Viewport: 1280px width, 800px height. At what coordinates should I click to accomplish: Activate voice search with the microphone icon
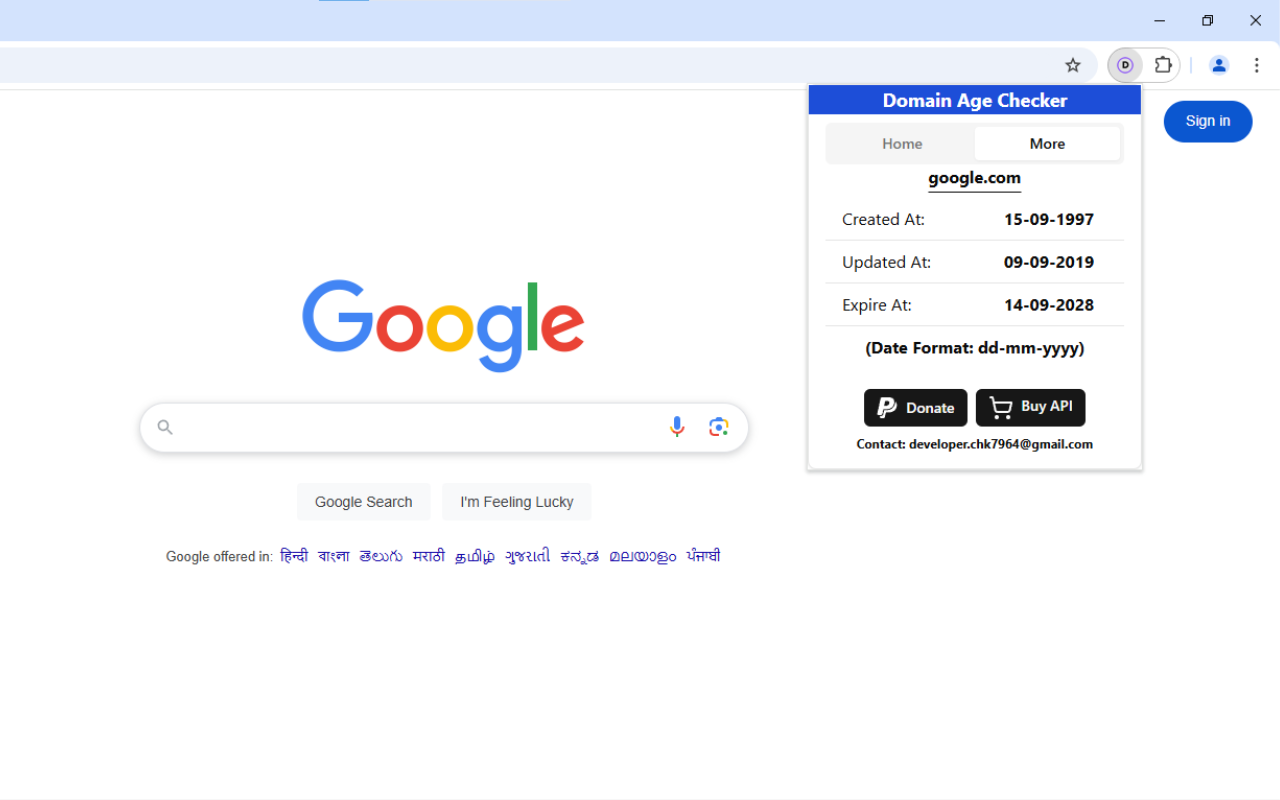pyautogui.click(x=677, y=426)
